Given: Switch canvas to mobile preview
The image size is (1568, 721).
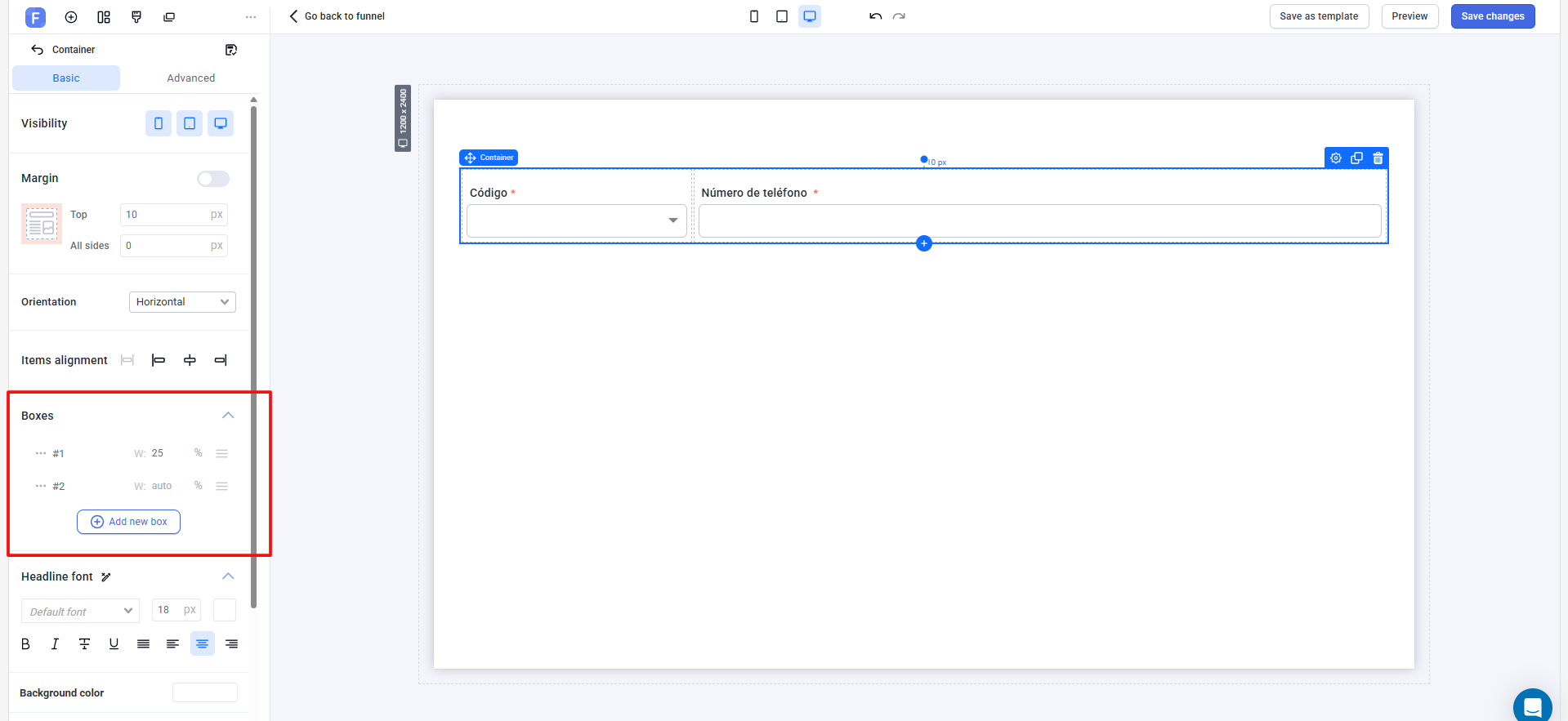Looking at the screenshot, I should click(x=753, y=16).
